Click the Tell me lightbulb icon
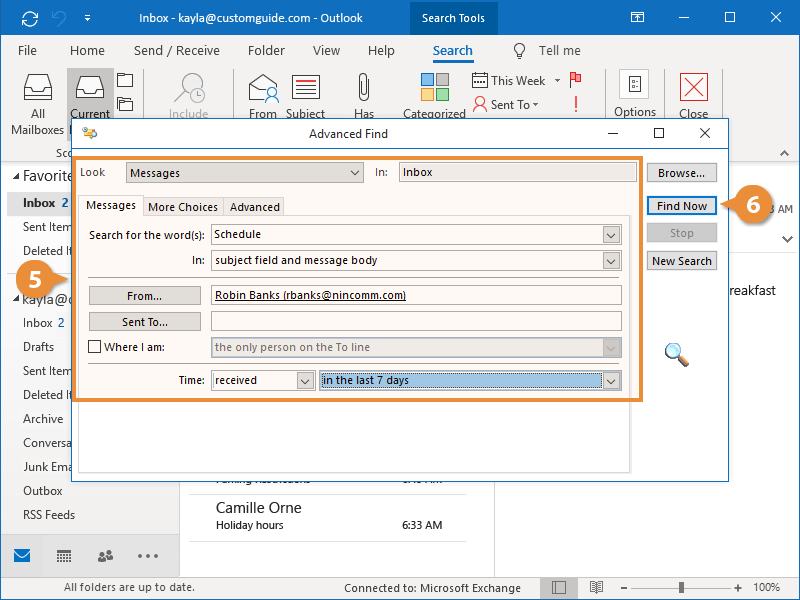Screen dimensions: 800x600 (519, 51)
